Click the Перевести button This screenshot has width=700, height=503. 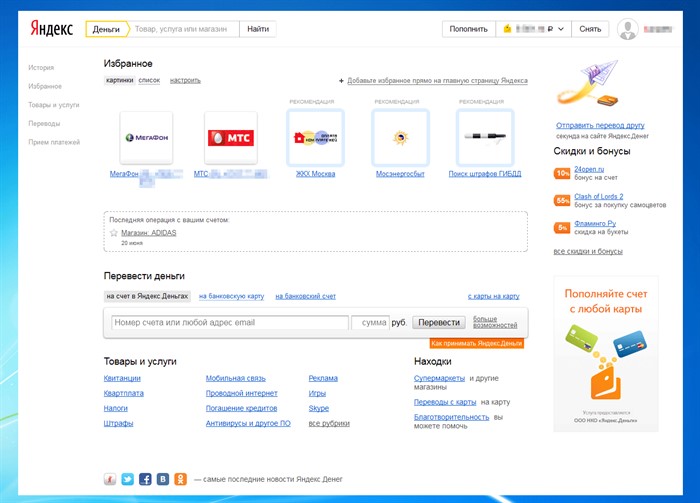coord(439,322)
